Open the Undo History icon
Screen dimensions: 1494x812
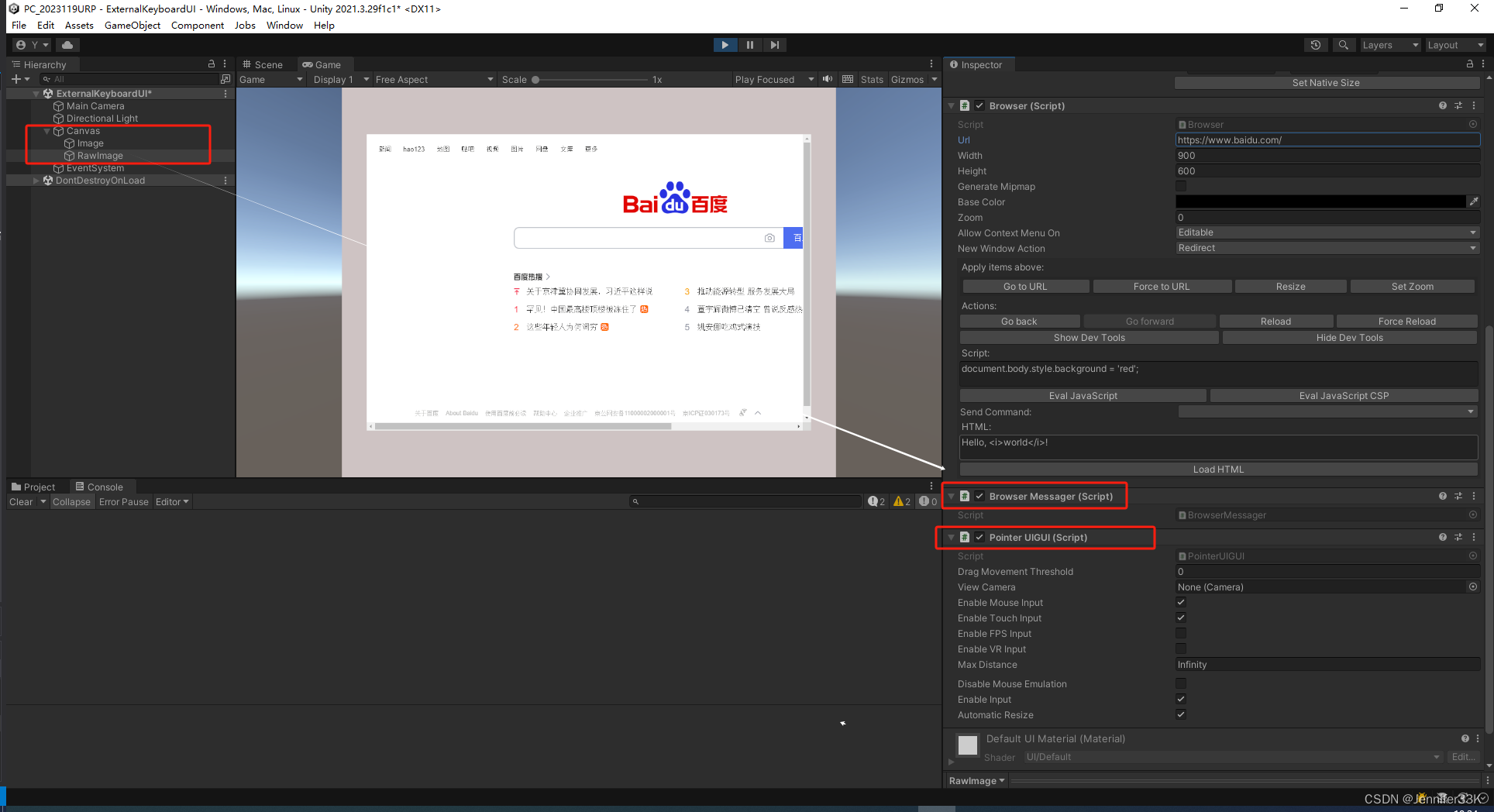click(x=1316, y=45)
